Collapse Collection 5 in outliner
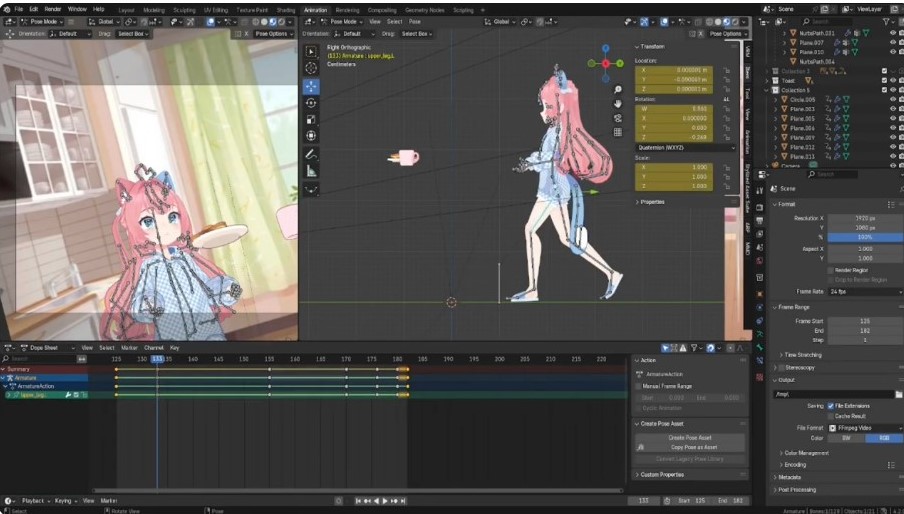This screenshot has width=904, height=514. 767,90
